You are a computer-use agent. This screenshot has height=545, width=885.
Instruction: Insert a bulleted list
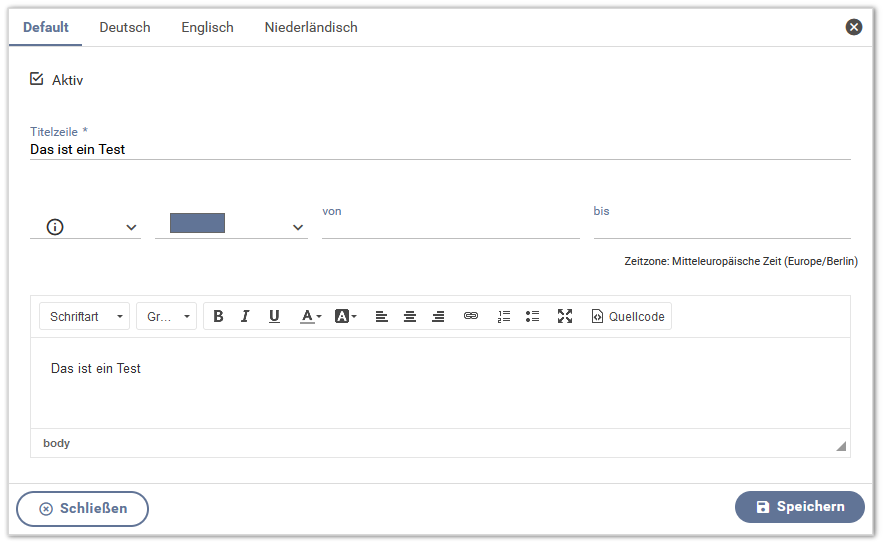533,316
